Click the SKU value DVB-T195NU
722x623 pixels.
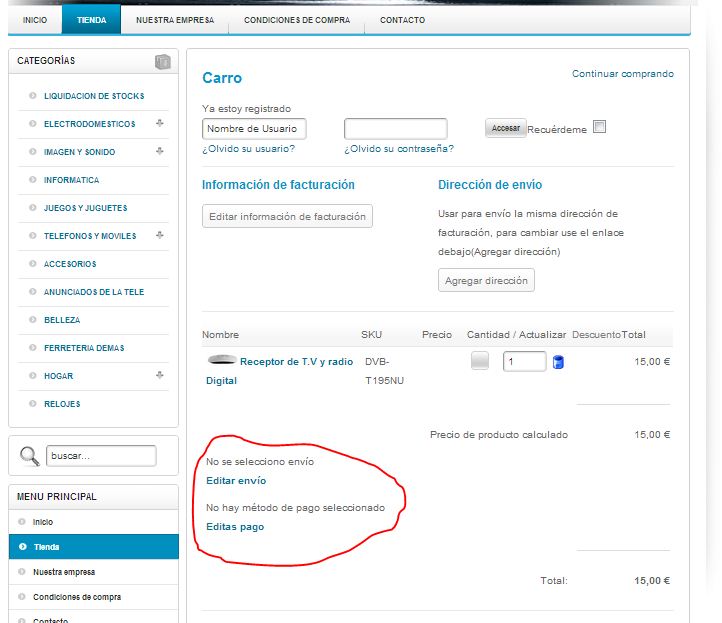[x=384, y=371]
